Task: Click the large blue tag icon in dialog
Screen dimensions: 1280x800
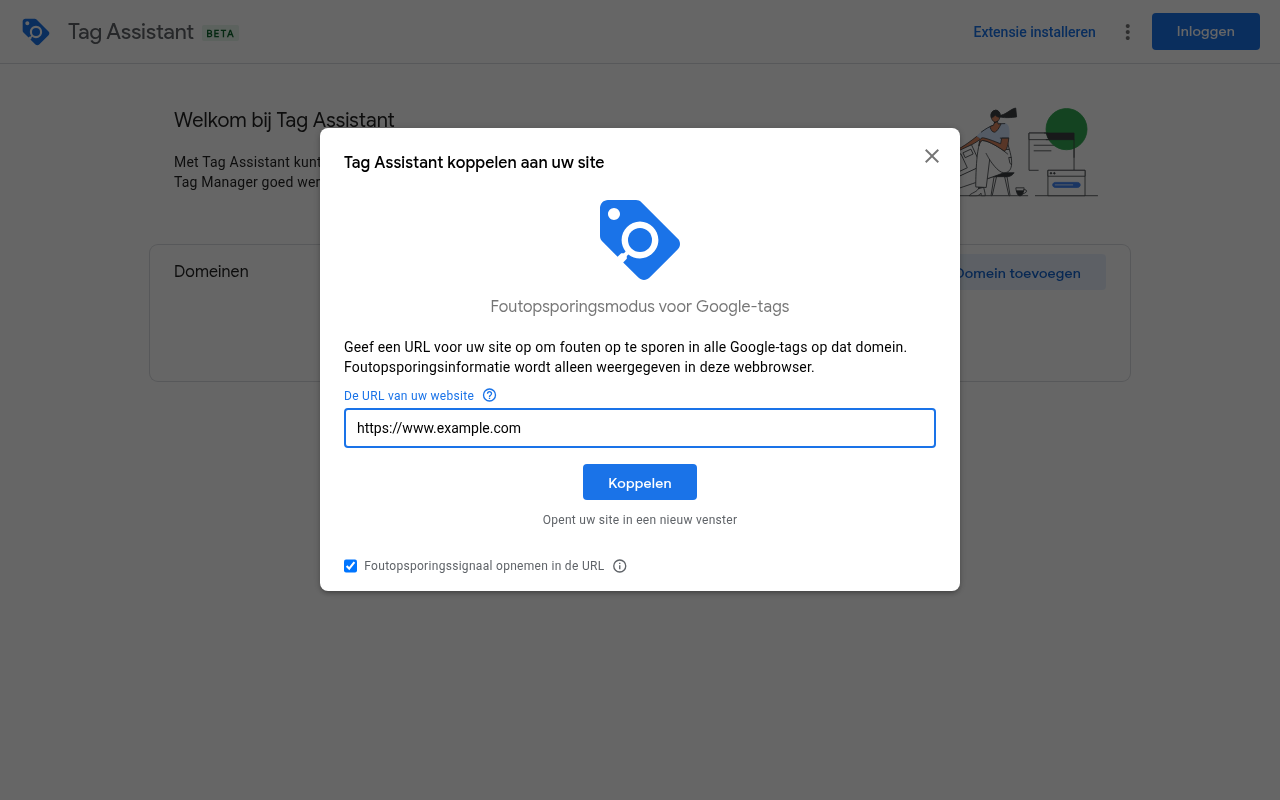Action: (x=640, y=240)
